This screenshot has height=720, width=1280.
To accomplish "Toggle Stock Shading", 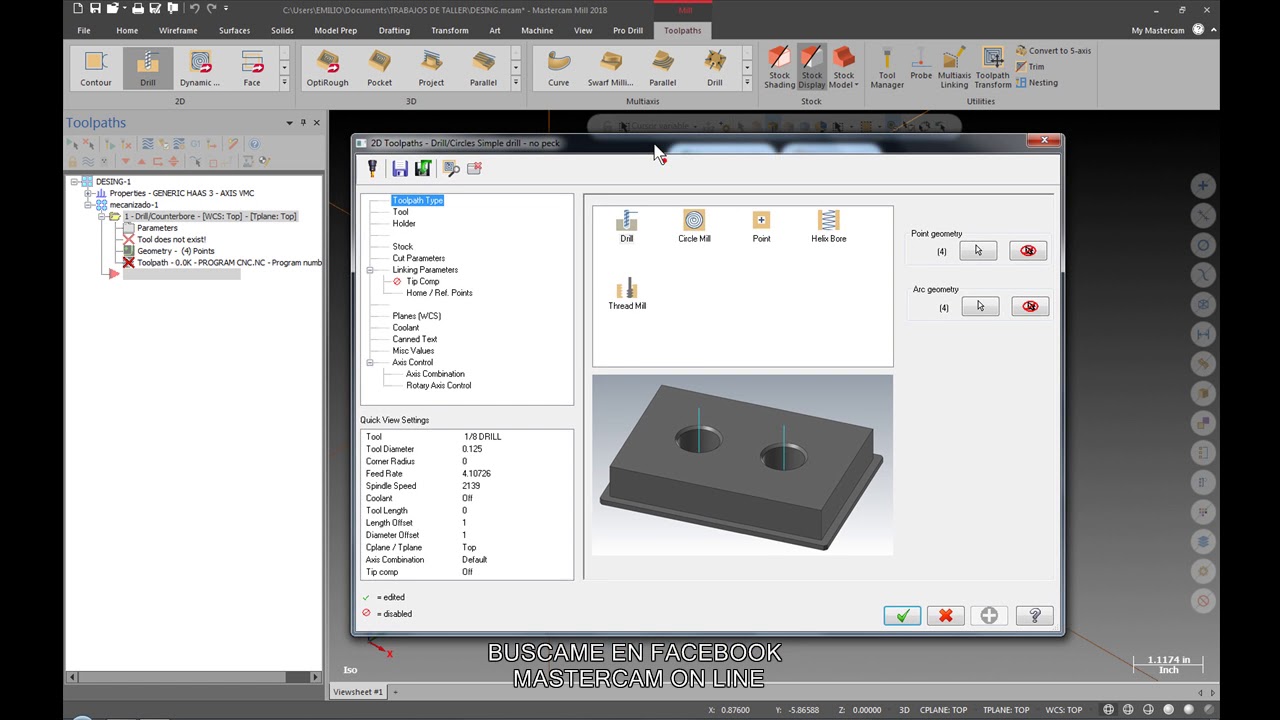I will tap(779, 68).
